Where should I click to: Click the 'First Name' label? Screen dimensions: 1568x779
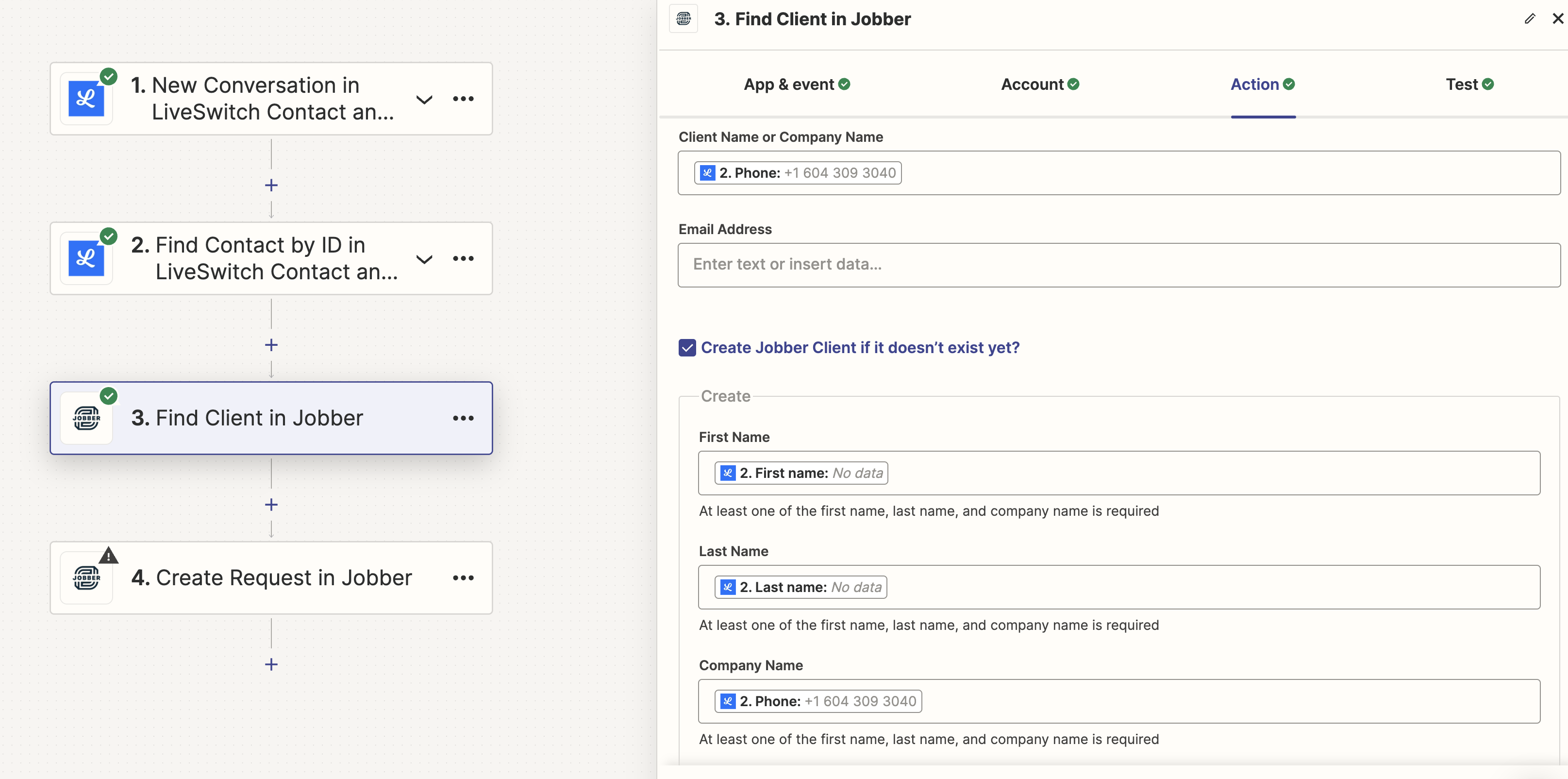click(734, 437)
